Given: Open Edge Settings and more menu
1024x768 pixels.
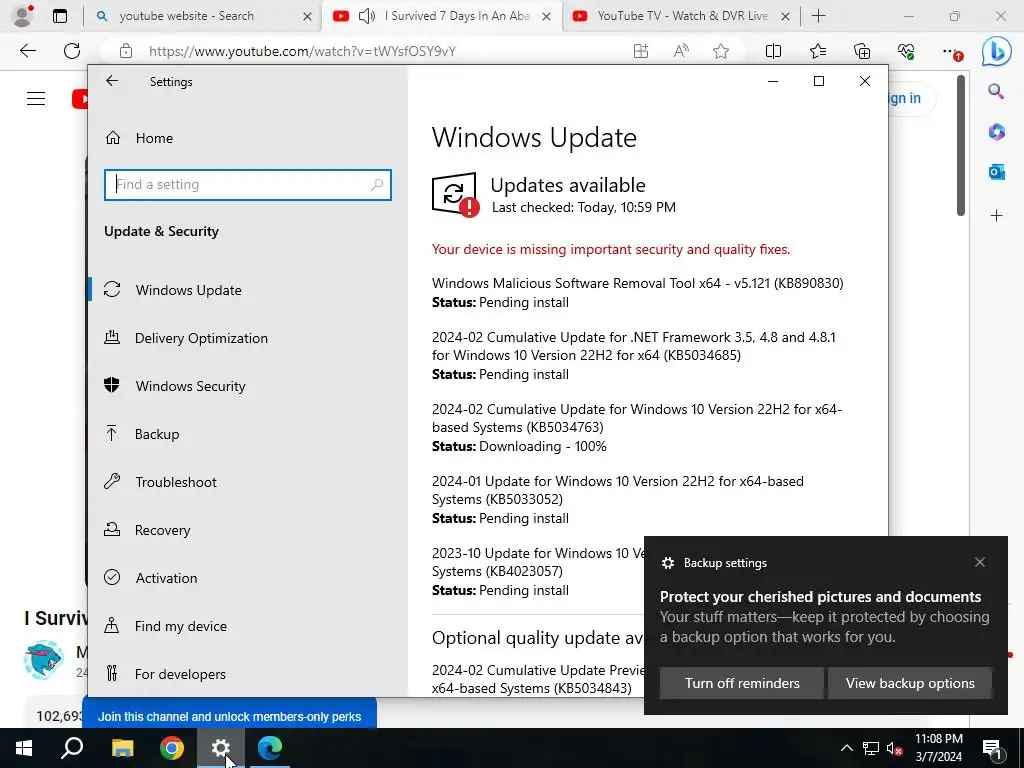Looking at the screenshot, I should pyautogui.click(x=951, y=52).
